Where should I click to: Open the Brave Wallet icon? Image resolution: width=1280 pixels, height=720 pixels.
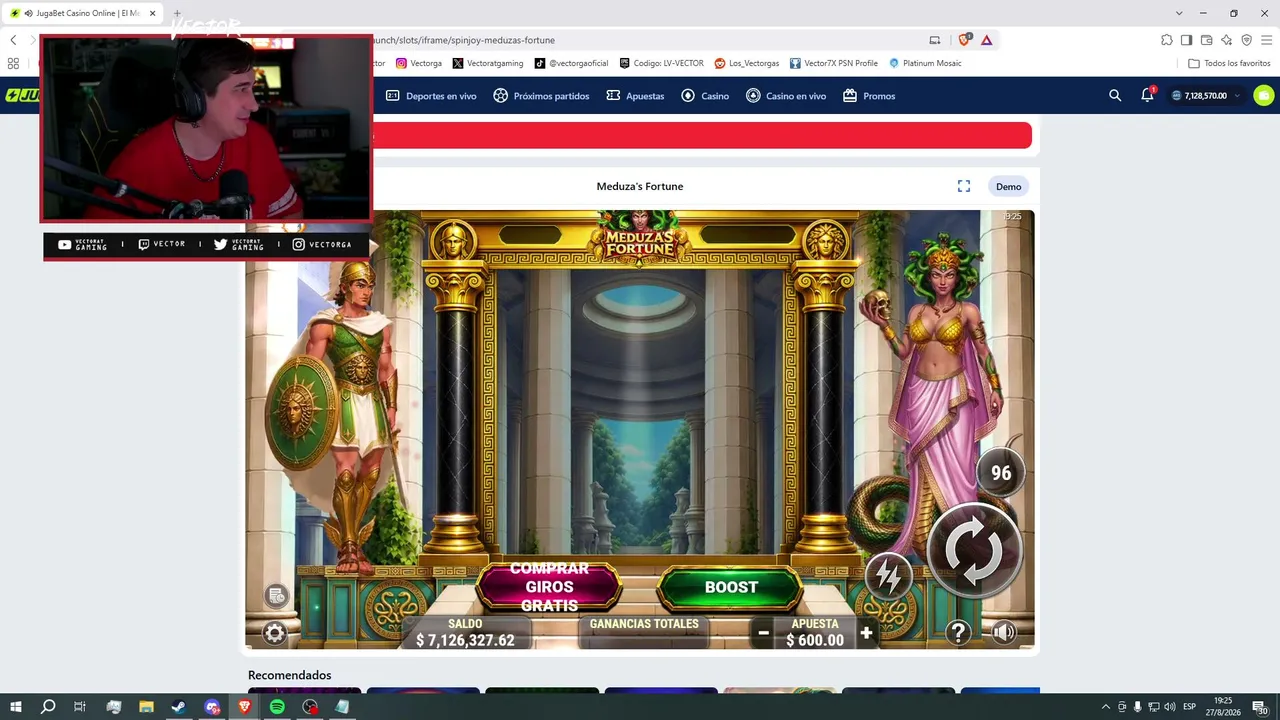1206,40
